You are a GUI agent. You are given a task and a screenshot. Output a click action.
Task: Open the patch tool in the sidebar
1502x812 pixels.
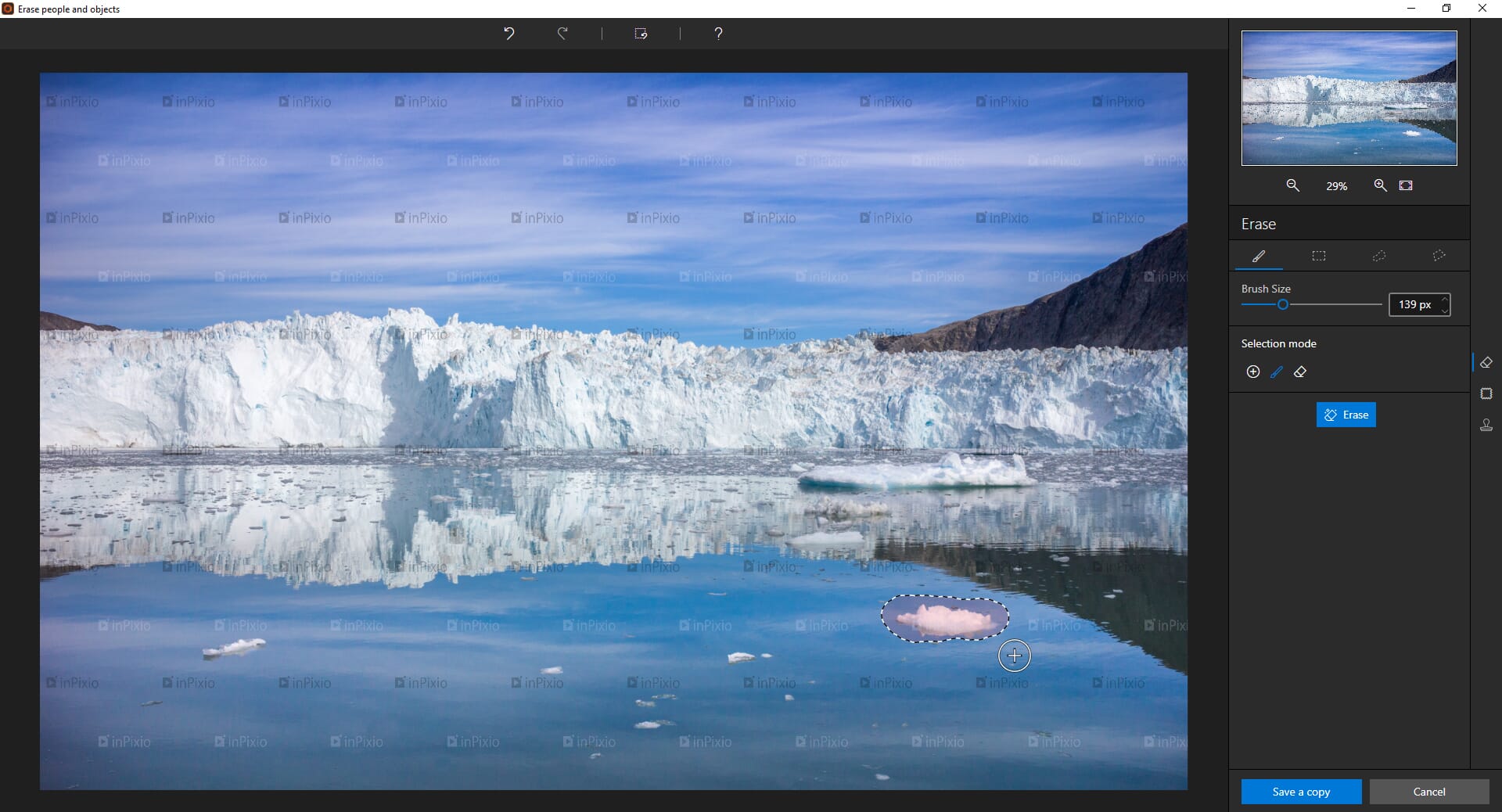[1486, 393]
